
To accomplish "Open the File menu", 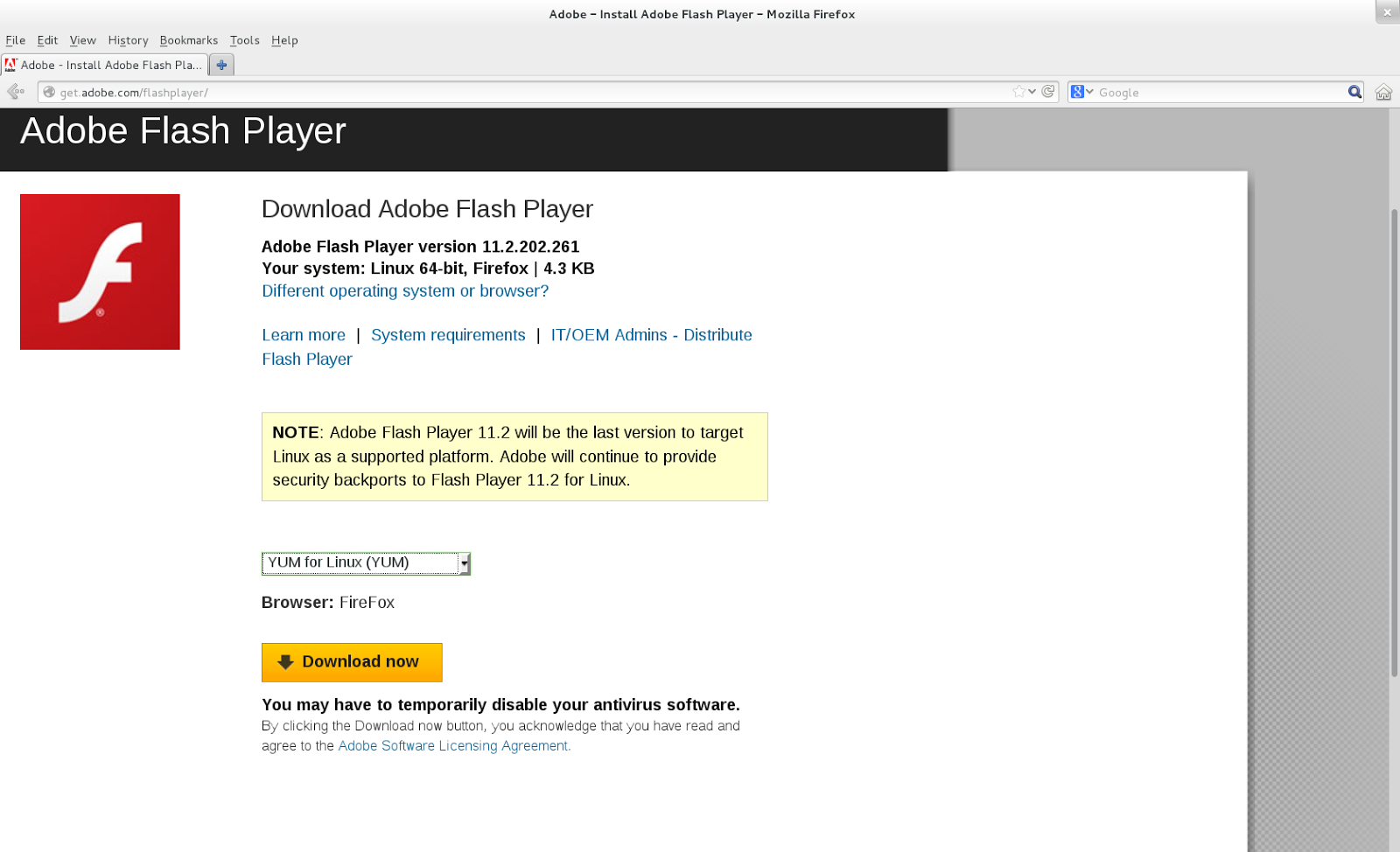I will (16, 40).
